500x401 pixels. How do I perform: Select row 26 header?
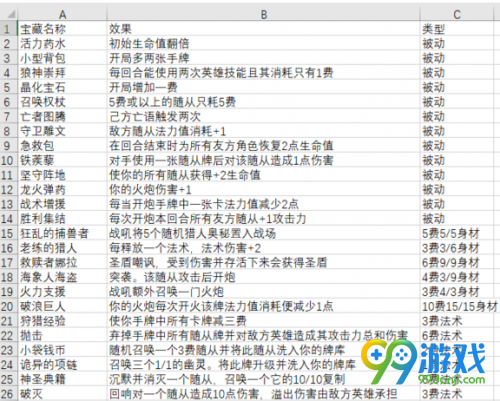[8, 394]
